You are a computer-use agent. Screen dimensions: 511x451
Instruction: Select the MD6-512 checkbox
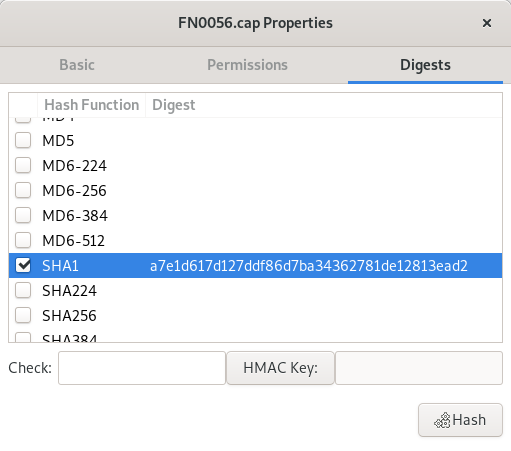[23, 240]
